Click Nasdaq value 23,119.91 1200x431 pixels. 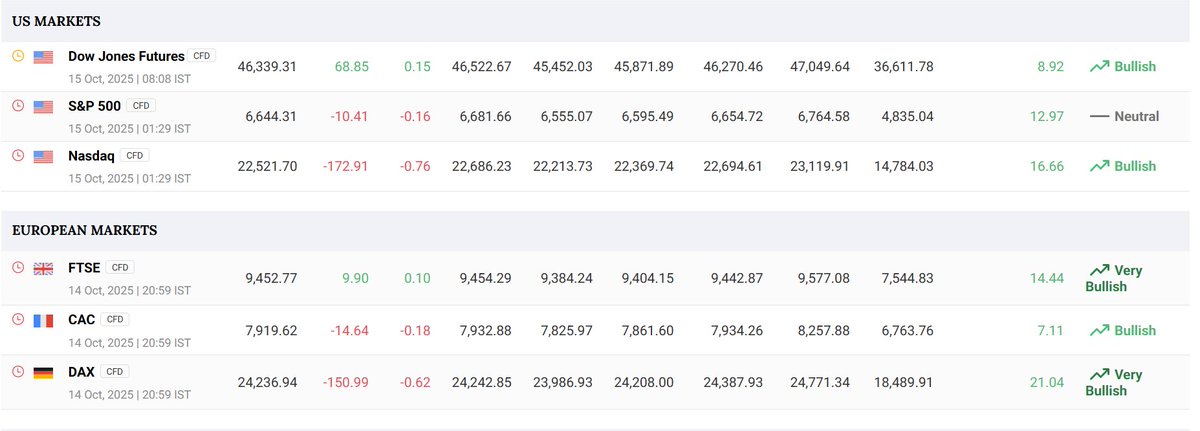point(820,166)
